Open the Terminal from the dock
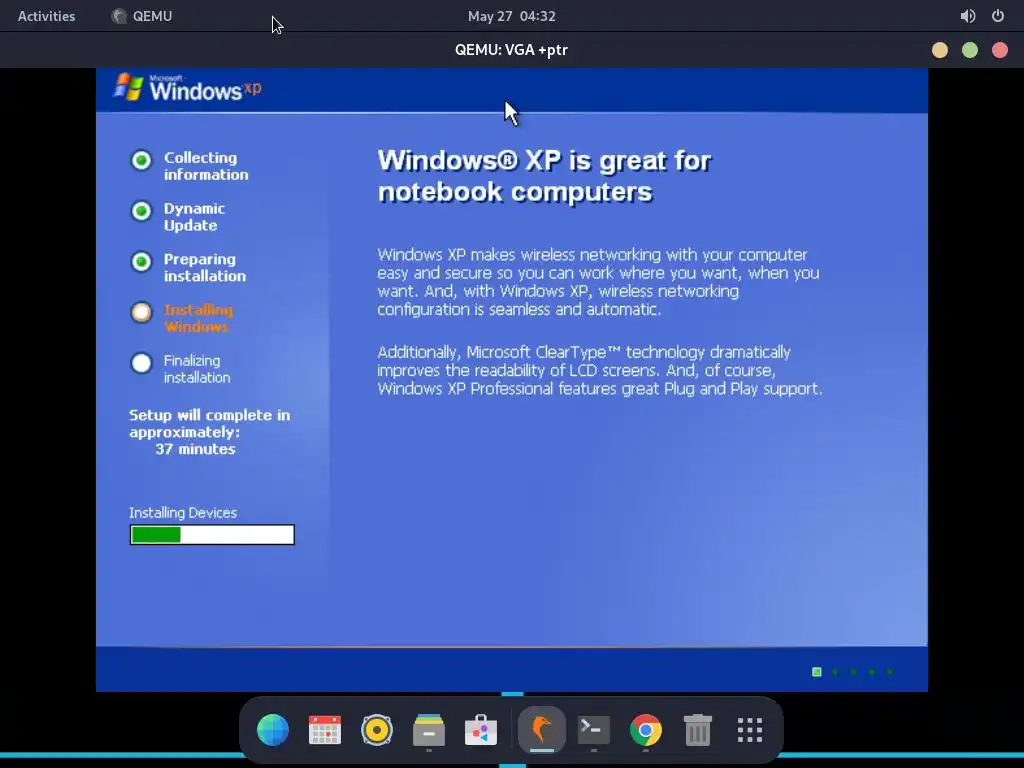 coord(594,729)
